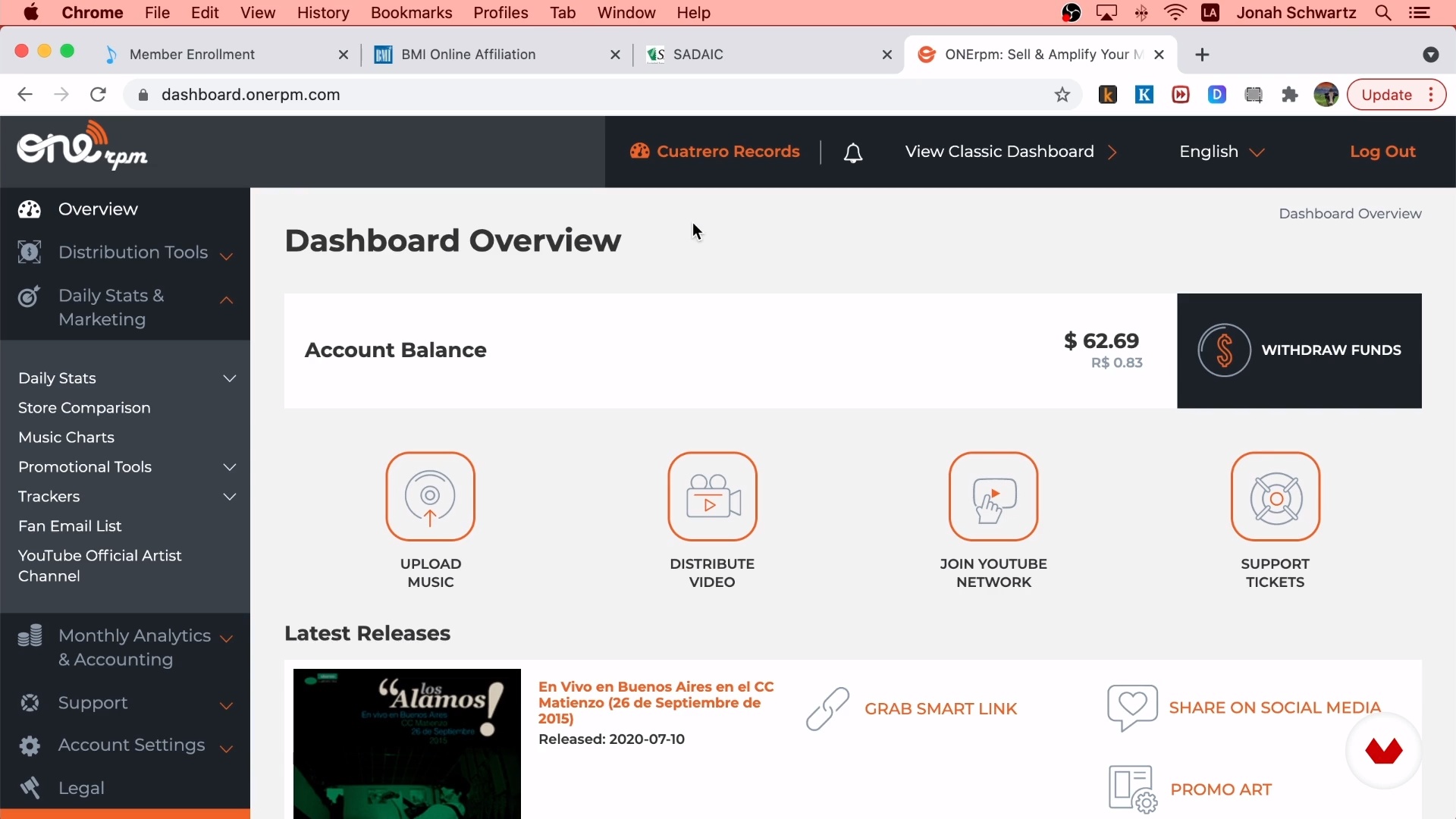Click the ONErpm logo

[x=82, y=146]
